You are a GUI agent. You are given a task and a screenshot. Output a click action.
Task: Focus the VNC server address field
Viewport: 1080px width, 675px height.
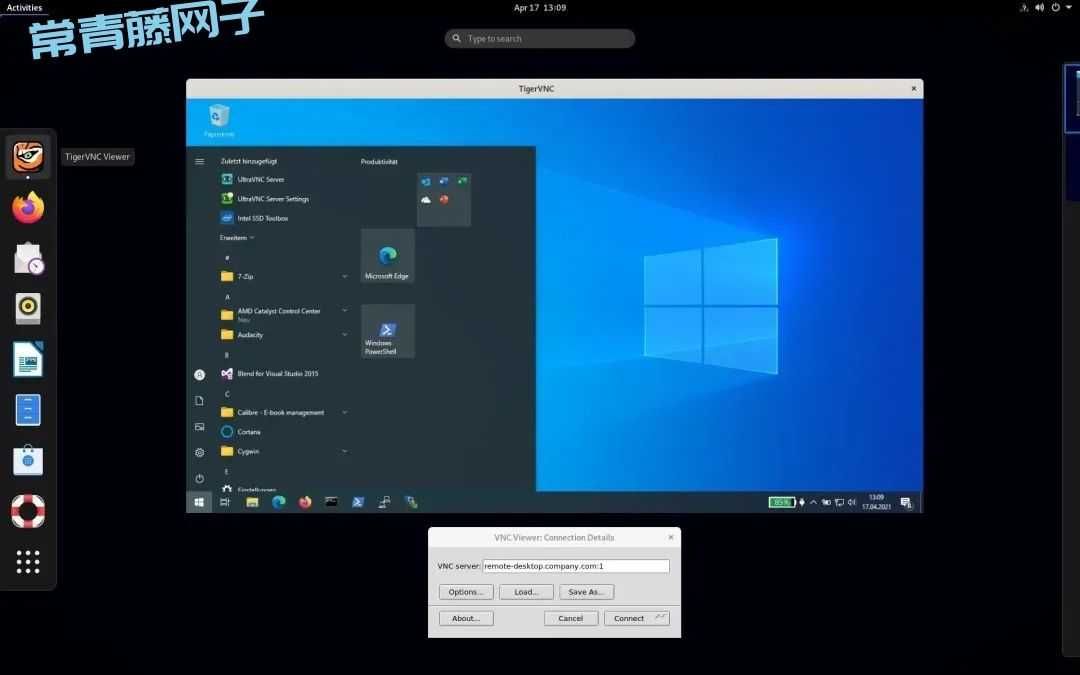click(x=576, y=566)
